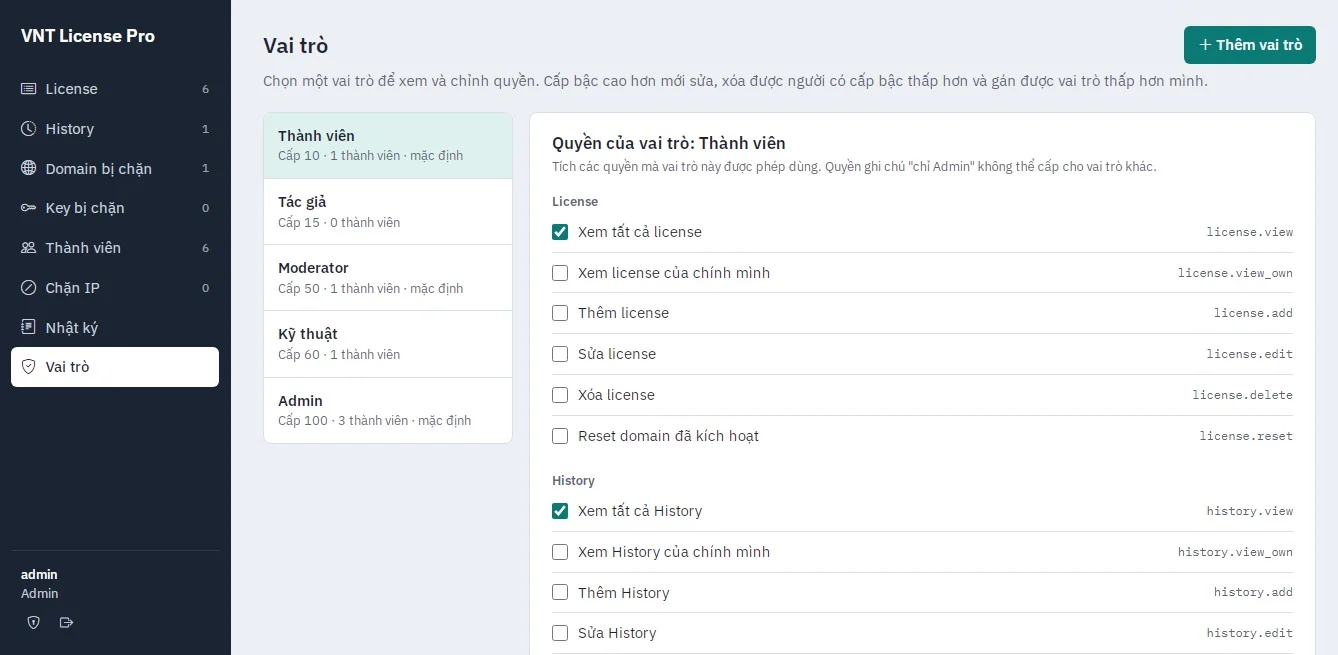The width and height of the screenshot is (1338, 655).
Task: Tick the Xóa license checkbox
Action: tap(560, 395)
